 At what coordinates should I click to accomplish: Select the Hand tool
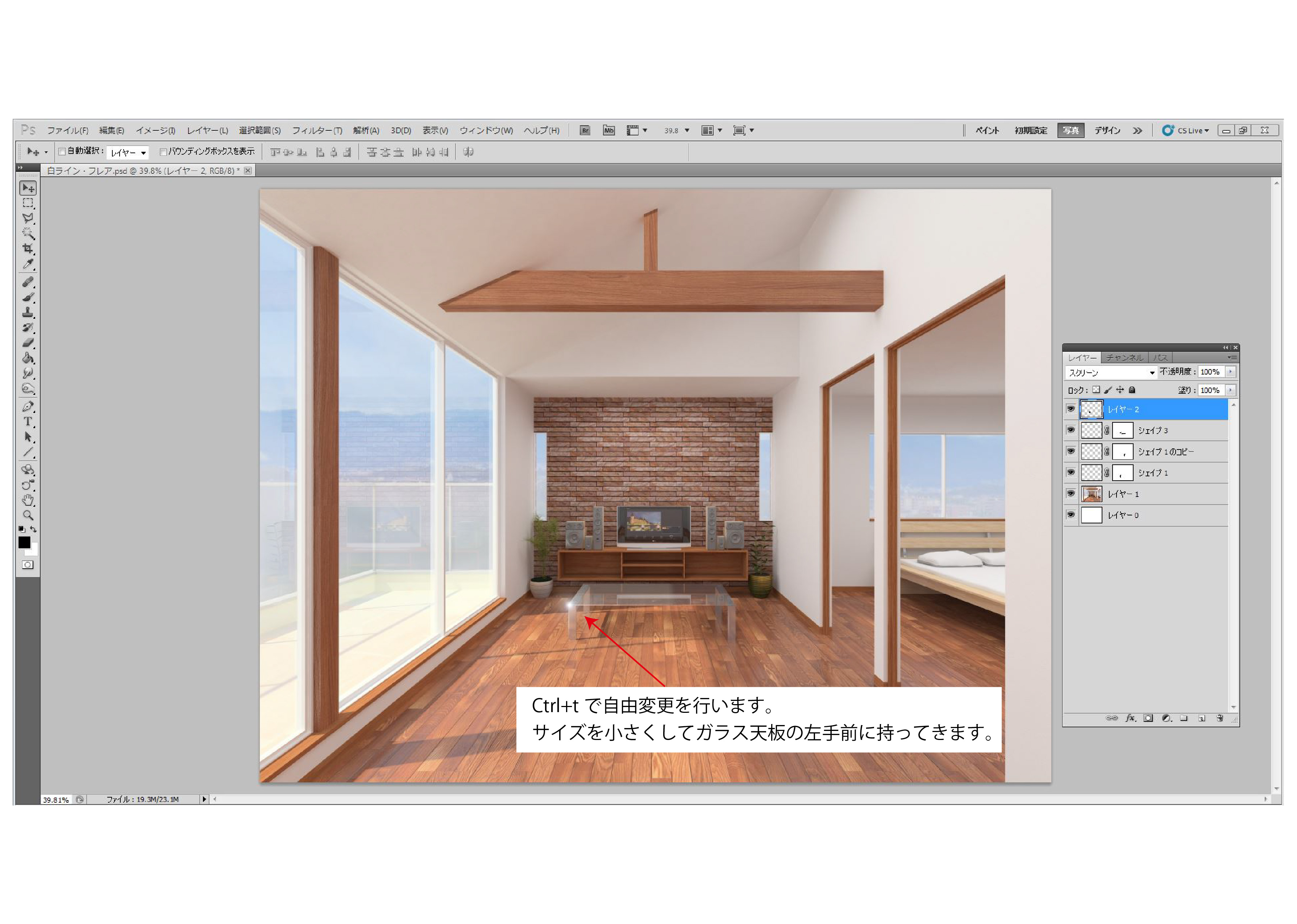[x=27, y=500]
